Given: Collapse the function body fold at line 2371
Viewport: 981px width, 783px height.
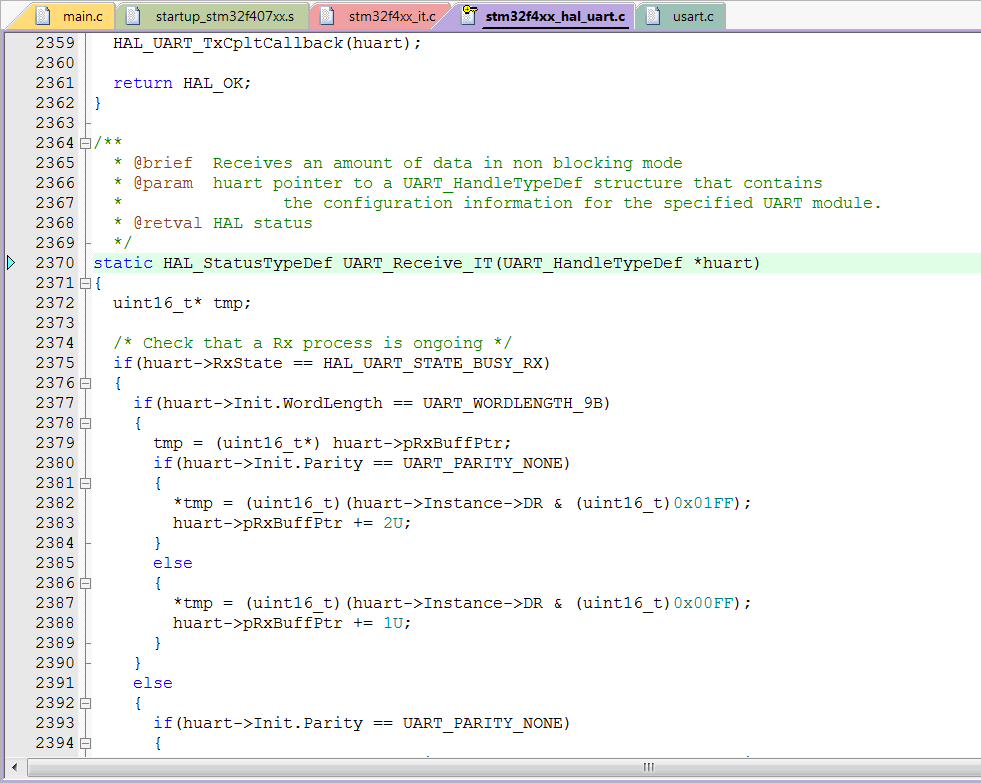Looking at the screenshot, I should tap(86, 283).
